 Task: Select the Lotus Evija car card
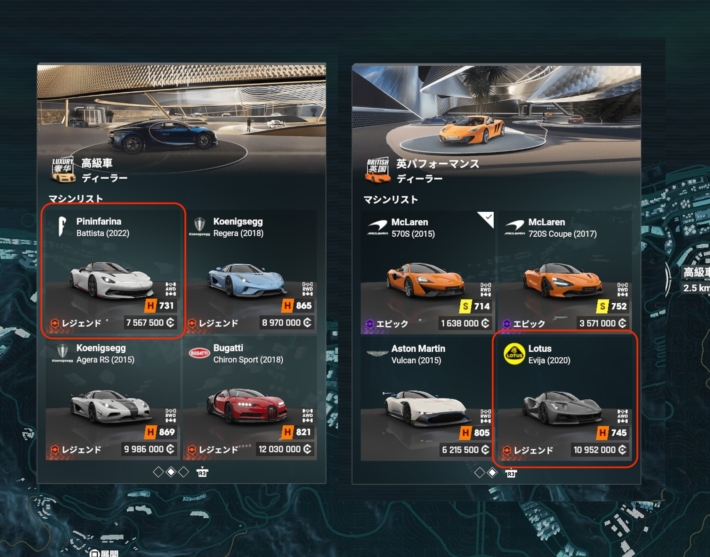pos(565,399)
